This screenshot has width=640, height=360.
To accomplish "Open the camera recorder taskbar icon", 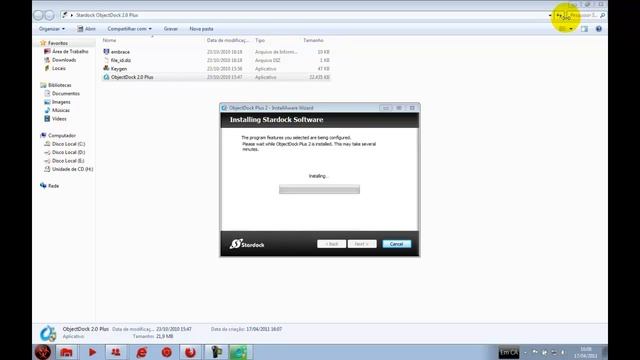I will (216, 352).
